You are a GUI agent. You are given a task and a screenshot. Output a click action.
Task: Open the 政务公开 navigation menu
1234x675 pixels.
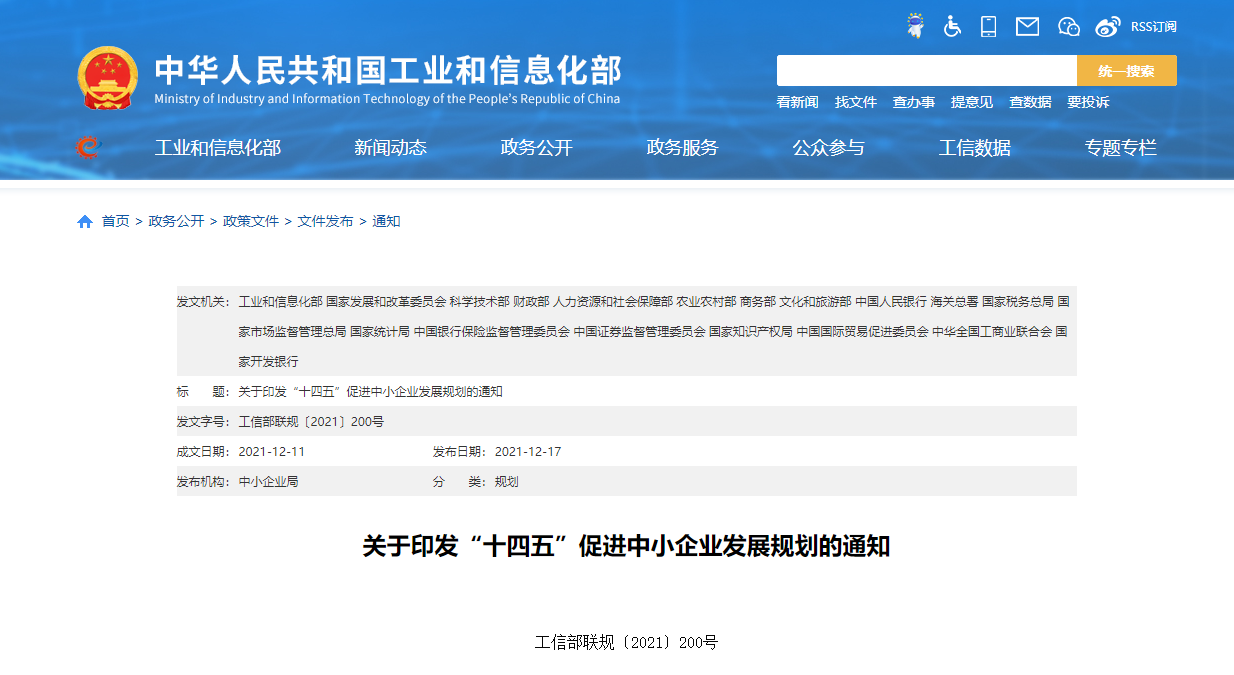pos(537,148)
